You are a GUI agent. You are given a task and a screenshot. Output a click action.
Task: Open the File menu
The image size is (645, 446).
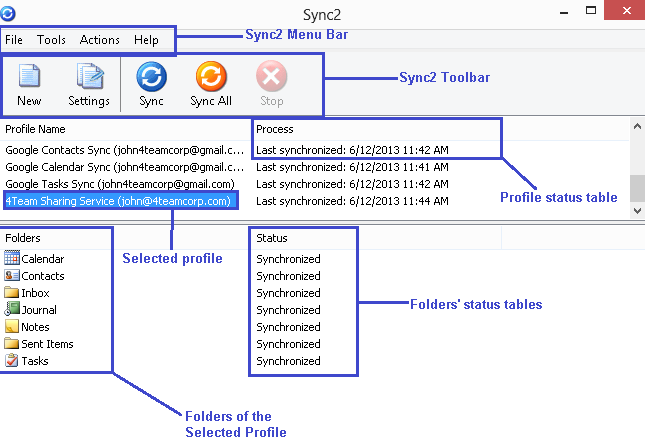click(14, 40)
